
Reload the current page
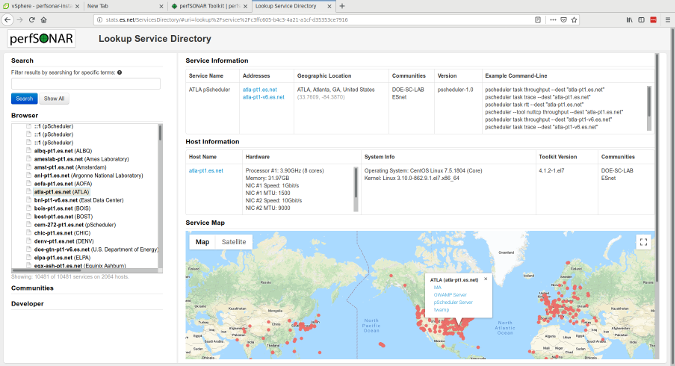click(x=32, y=20)
